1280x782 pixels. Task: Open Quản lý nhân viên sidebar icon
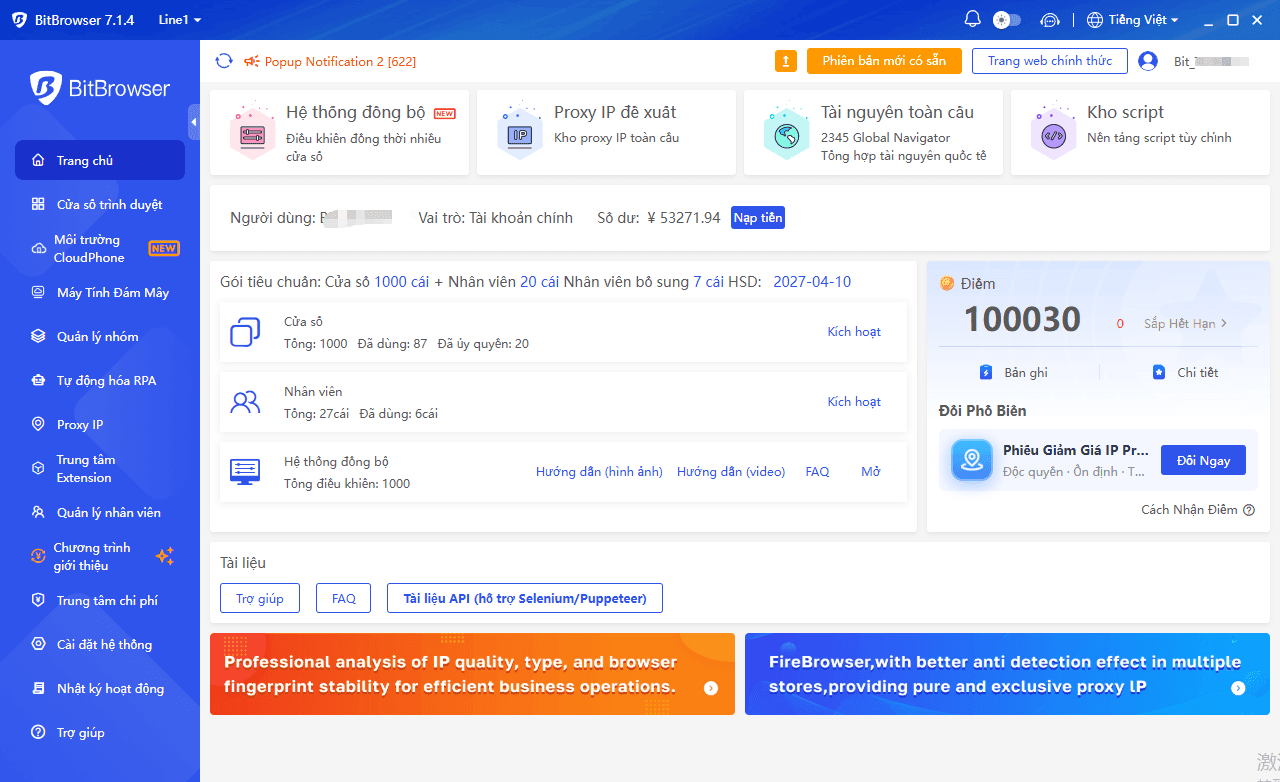pyautogui.click(x=38, y=512)
